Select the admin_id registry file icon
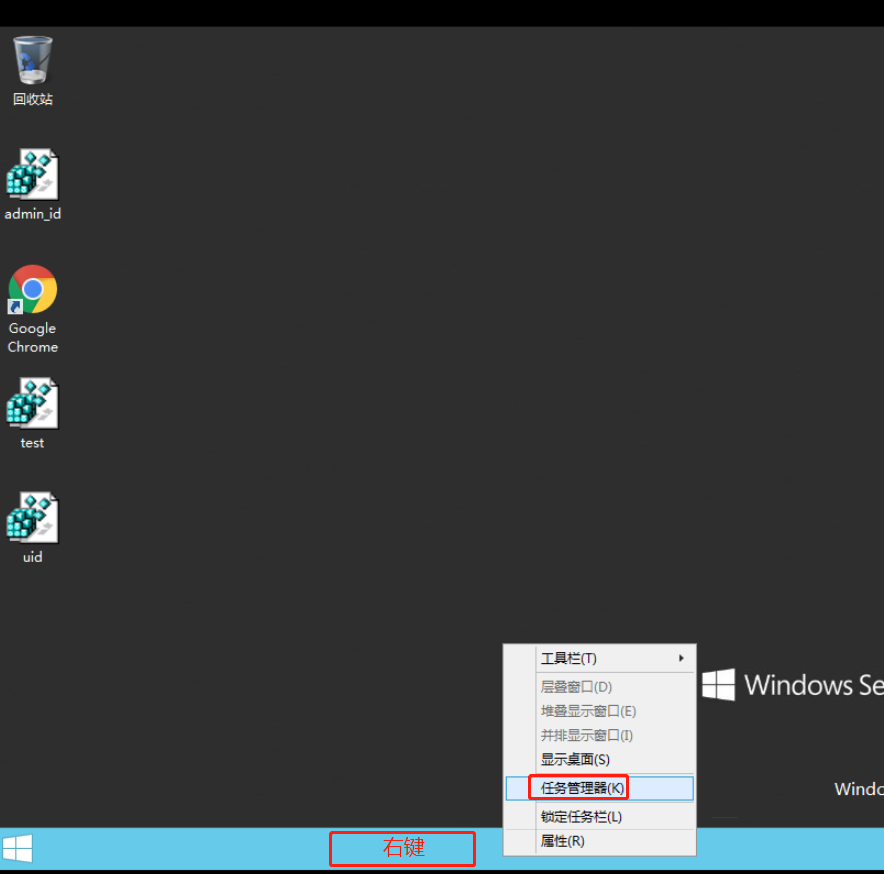The height and width of the screenshot is (874, 884). (33, 176)
